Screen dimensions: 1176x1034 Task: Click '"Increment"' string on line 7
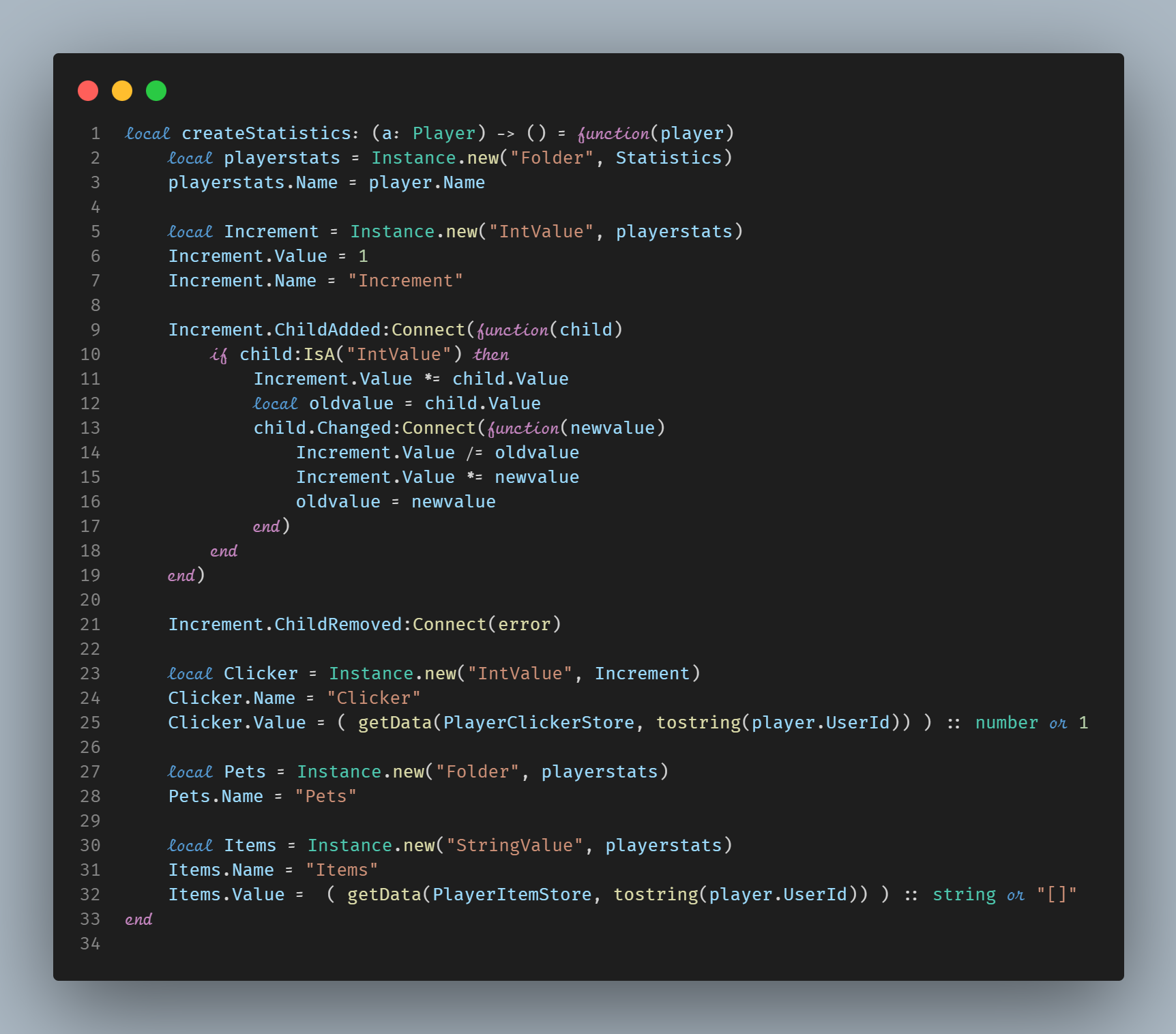(x=406, y=280)
